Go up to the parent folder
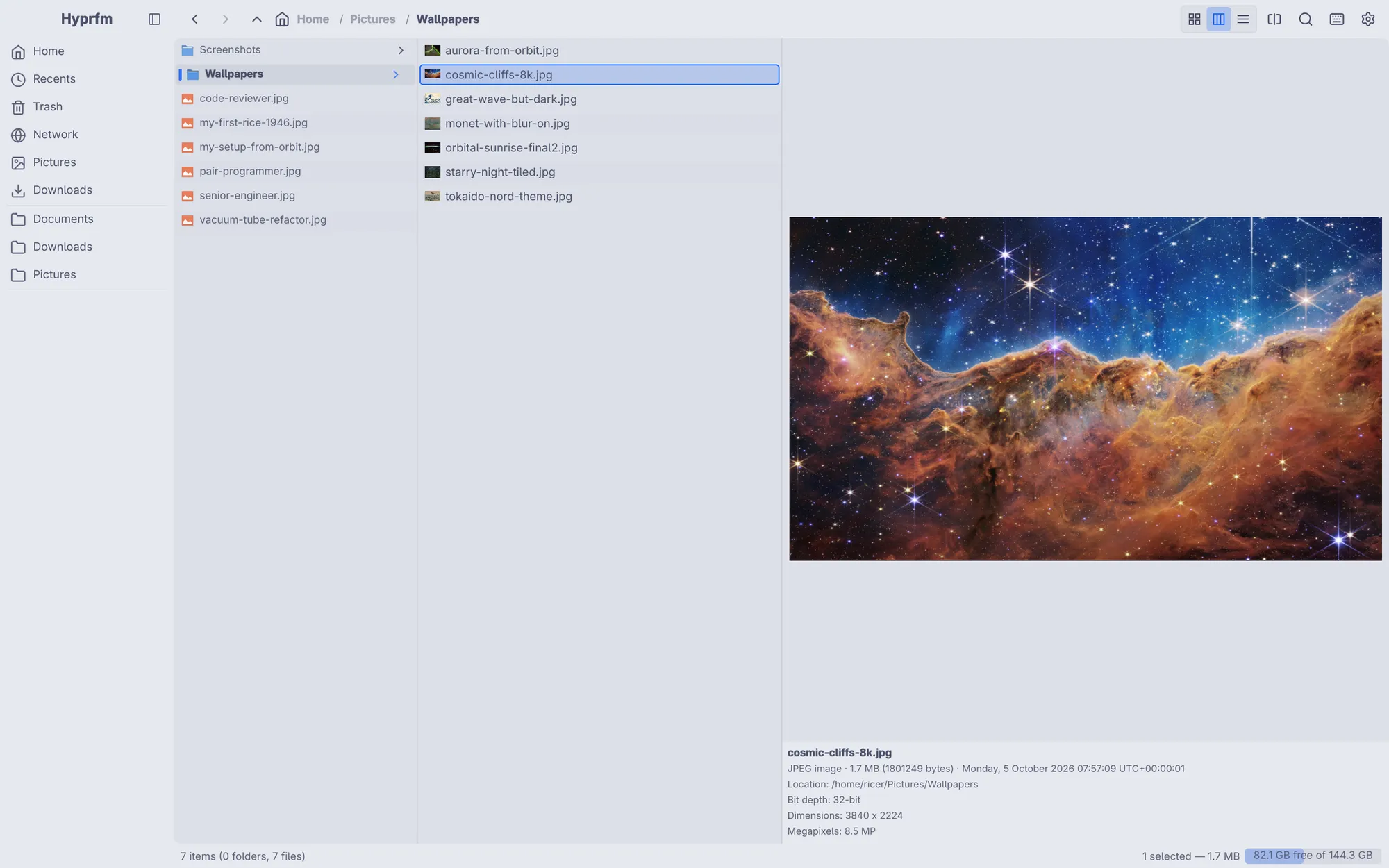This screenshot has height=868, width=1389. pyautogui.click(x=256, y=19)
